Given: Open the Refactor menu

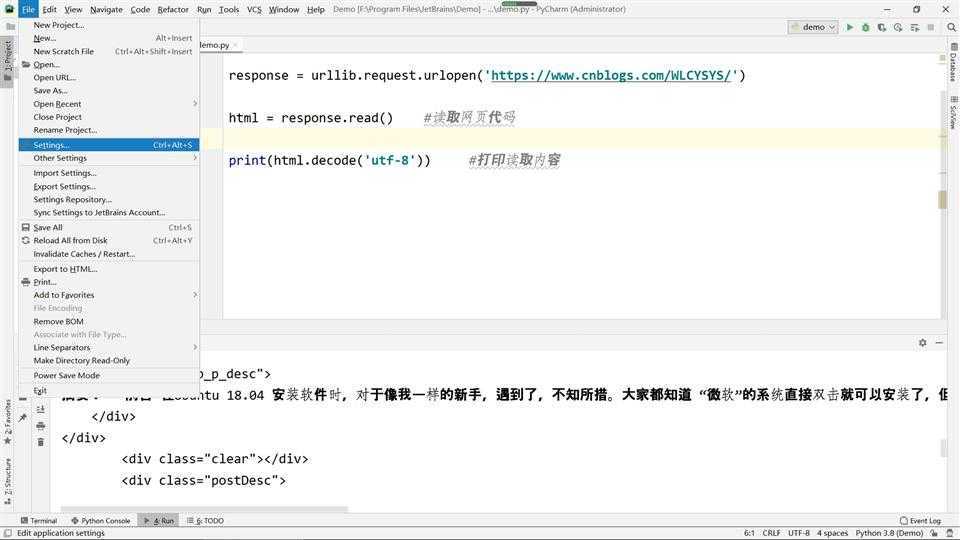Looking at the screenshot, I should pyautogui.click(x=173, y=9).
